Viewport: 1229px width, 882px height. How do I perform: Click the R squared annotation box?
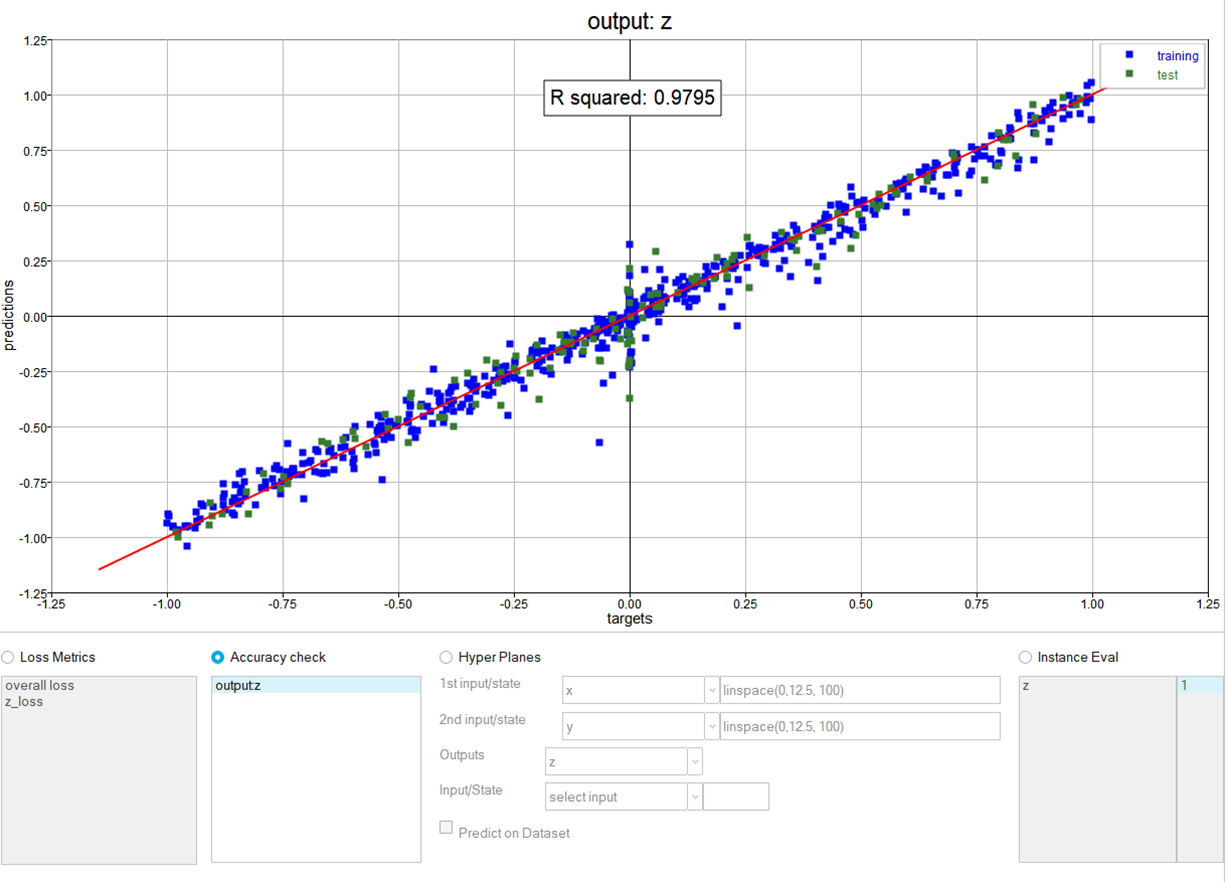(x=632, y=98)
